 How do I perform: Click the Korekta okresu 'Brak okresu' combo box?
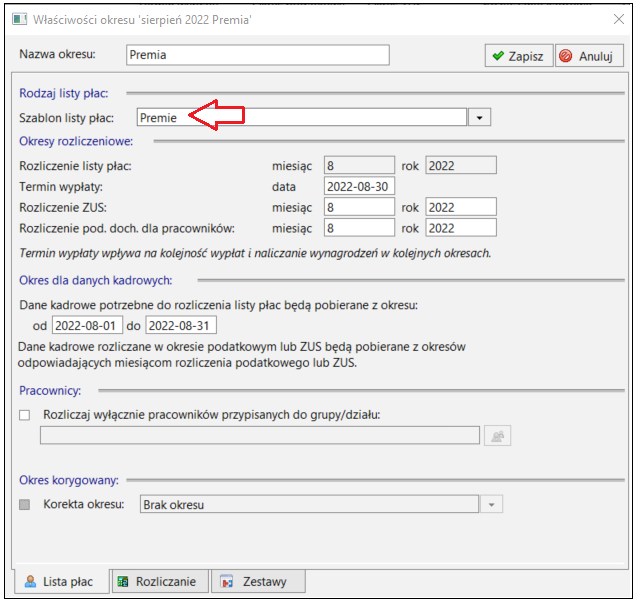point(309,504)
